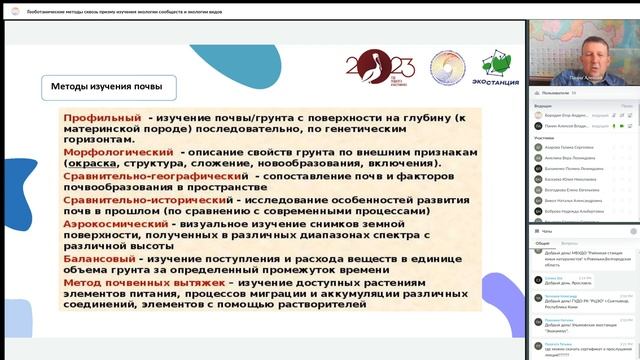Click the Ведущие section label

pyautogui.click(x=543, y=106)
